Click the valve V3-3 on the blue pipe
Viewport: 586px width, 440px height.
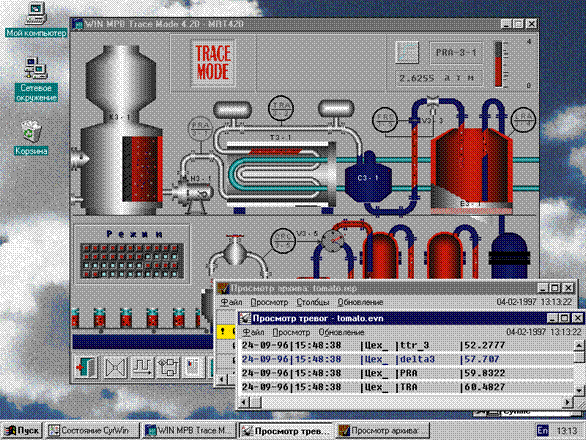tap(433, 102)
